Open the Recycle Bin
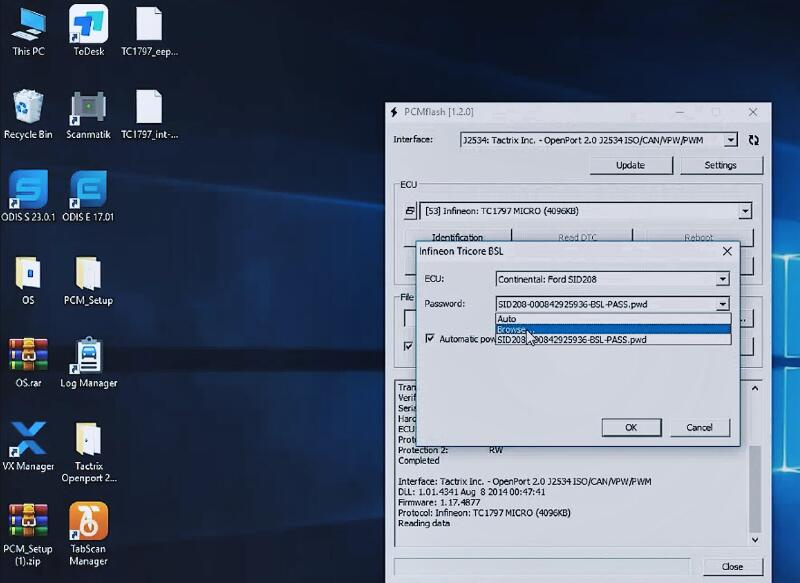Image resolution: width=800 pixels, height=583 pixels. (28, 108)
